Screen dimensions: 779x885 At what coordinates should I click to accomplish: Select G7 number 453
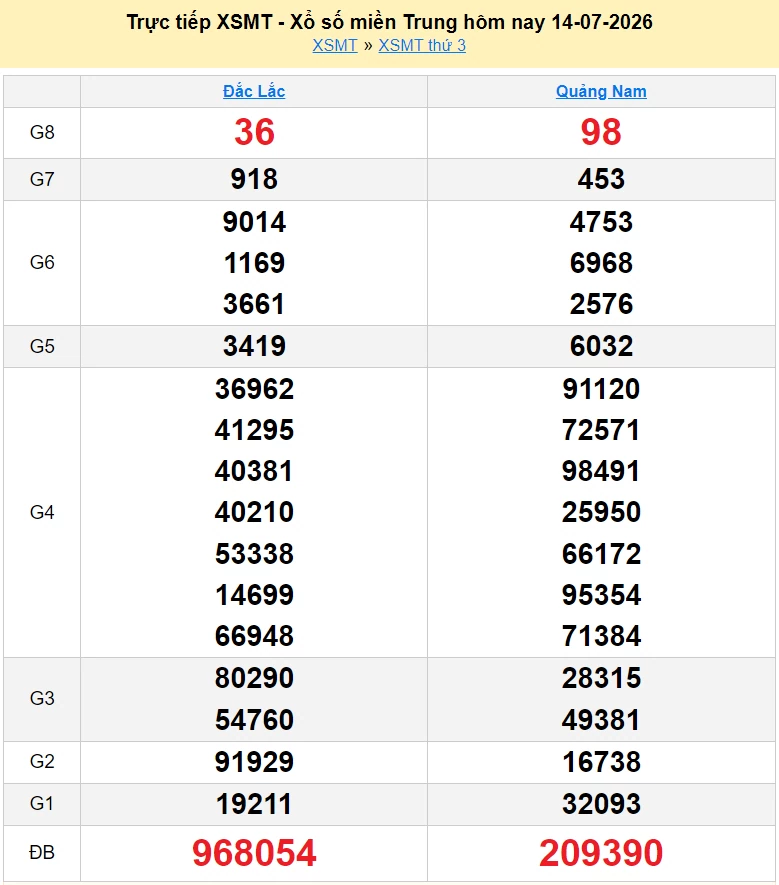(601, 179)
